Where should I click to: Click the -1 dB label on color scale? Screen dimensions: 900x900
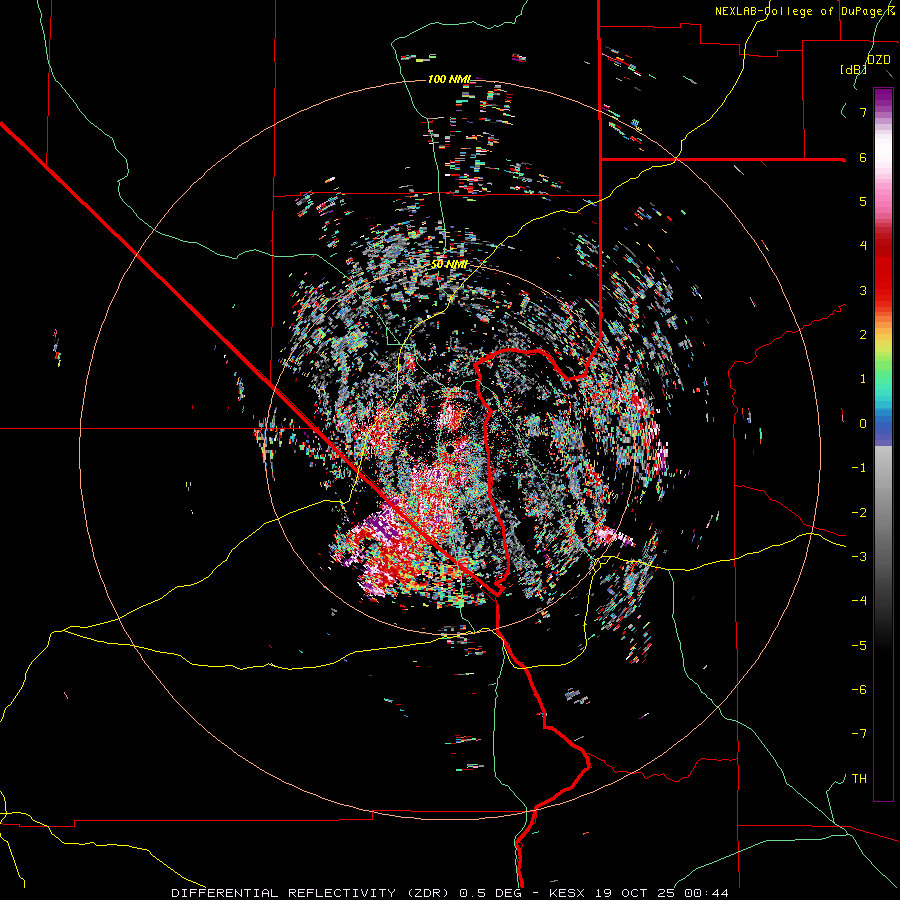click(859, 468)
